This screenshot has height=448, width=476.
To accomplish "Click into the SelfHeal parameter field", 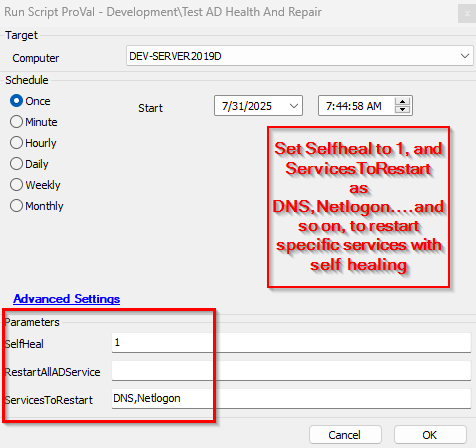I will point(291,342).
